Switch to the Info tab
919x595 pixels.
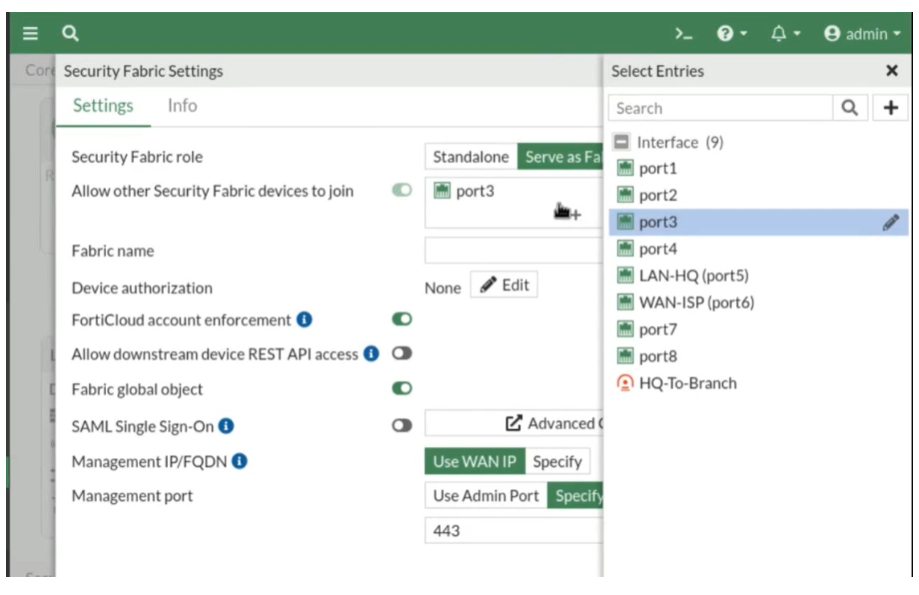(x=182, y=106)
